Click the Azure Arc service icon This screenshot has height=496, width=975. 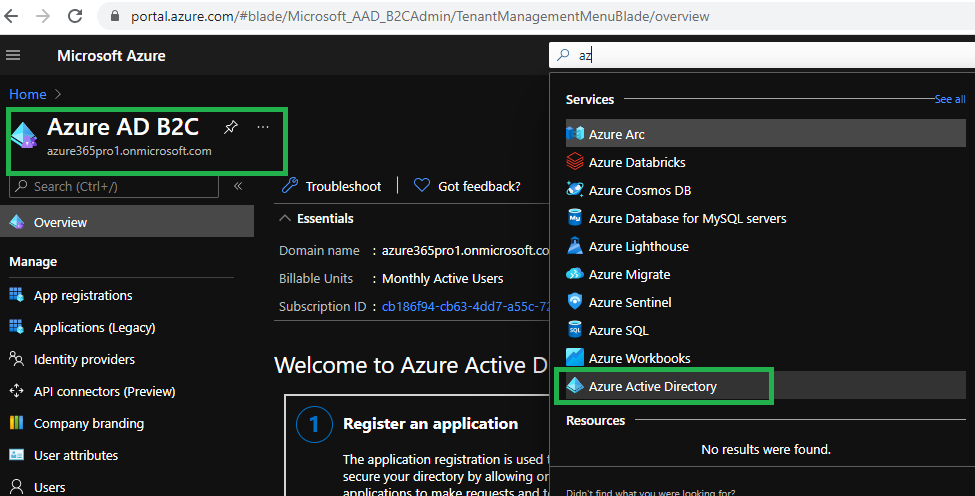[x=575, y=133]
